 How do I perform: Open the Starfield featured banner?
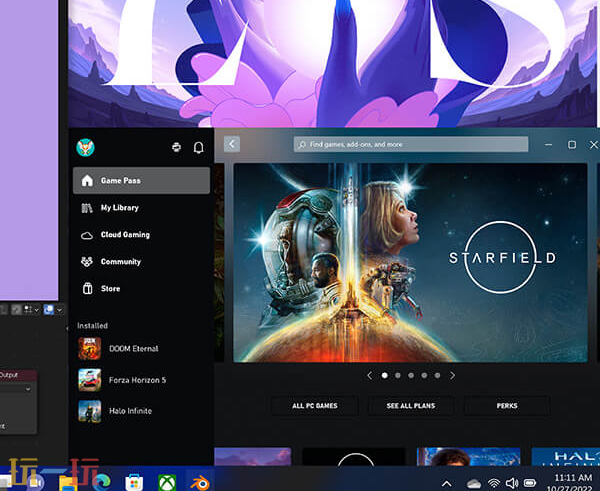410,263
